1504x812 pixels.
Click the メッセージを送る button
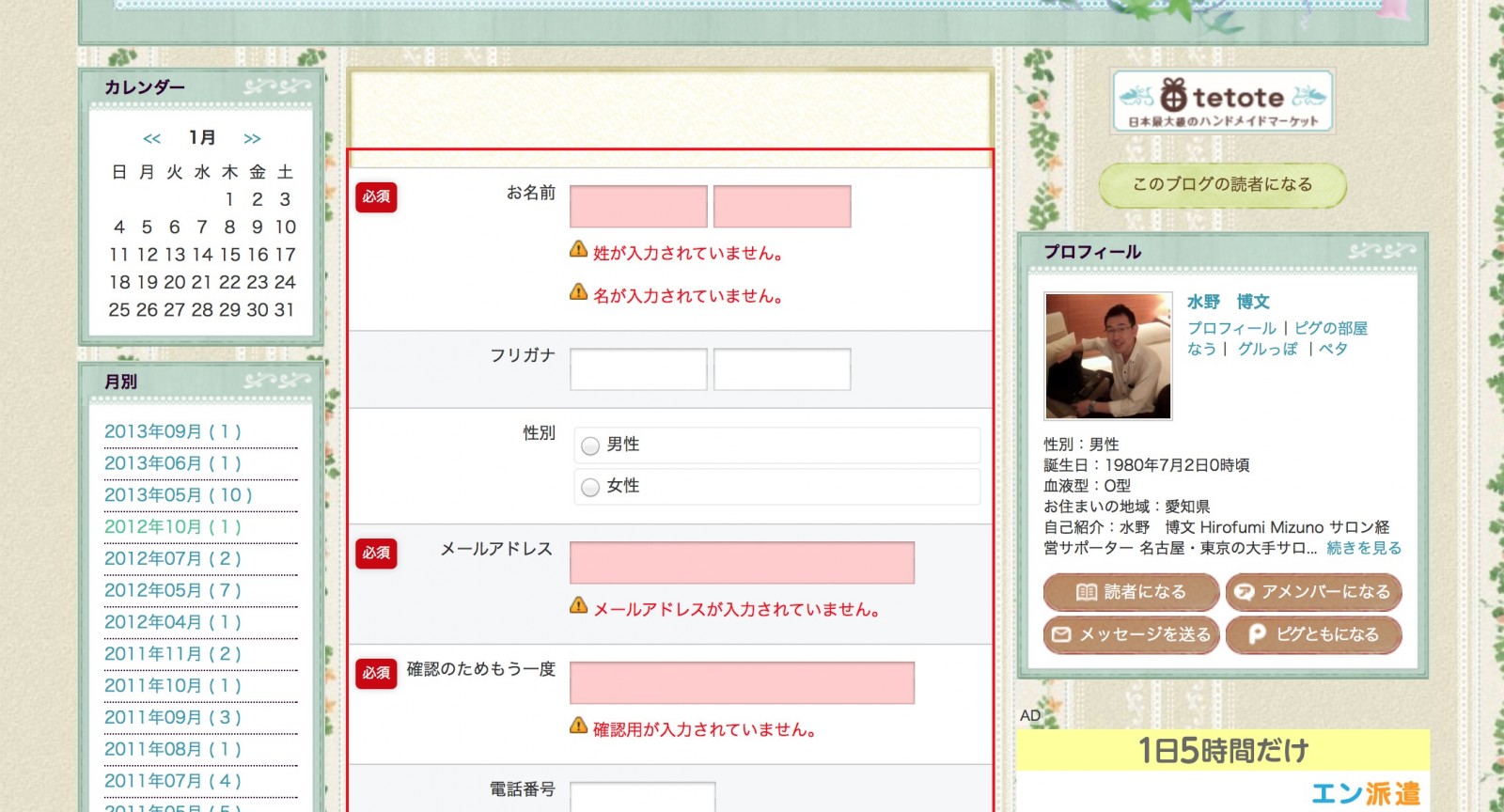click(x=1131, y=635)
